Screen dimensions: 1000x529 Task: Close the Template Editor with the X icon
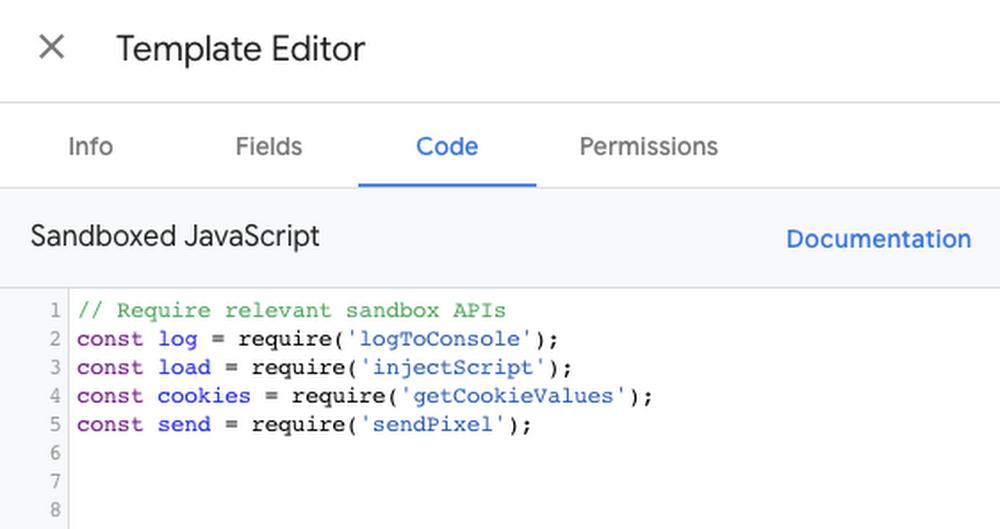(x=51, y=47)
